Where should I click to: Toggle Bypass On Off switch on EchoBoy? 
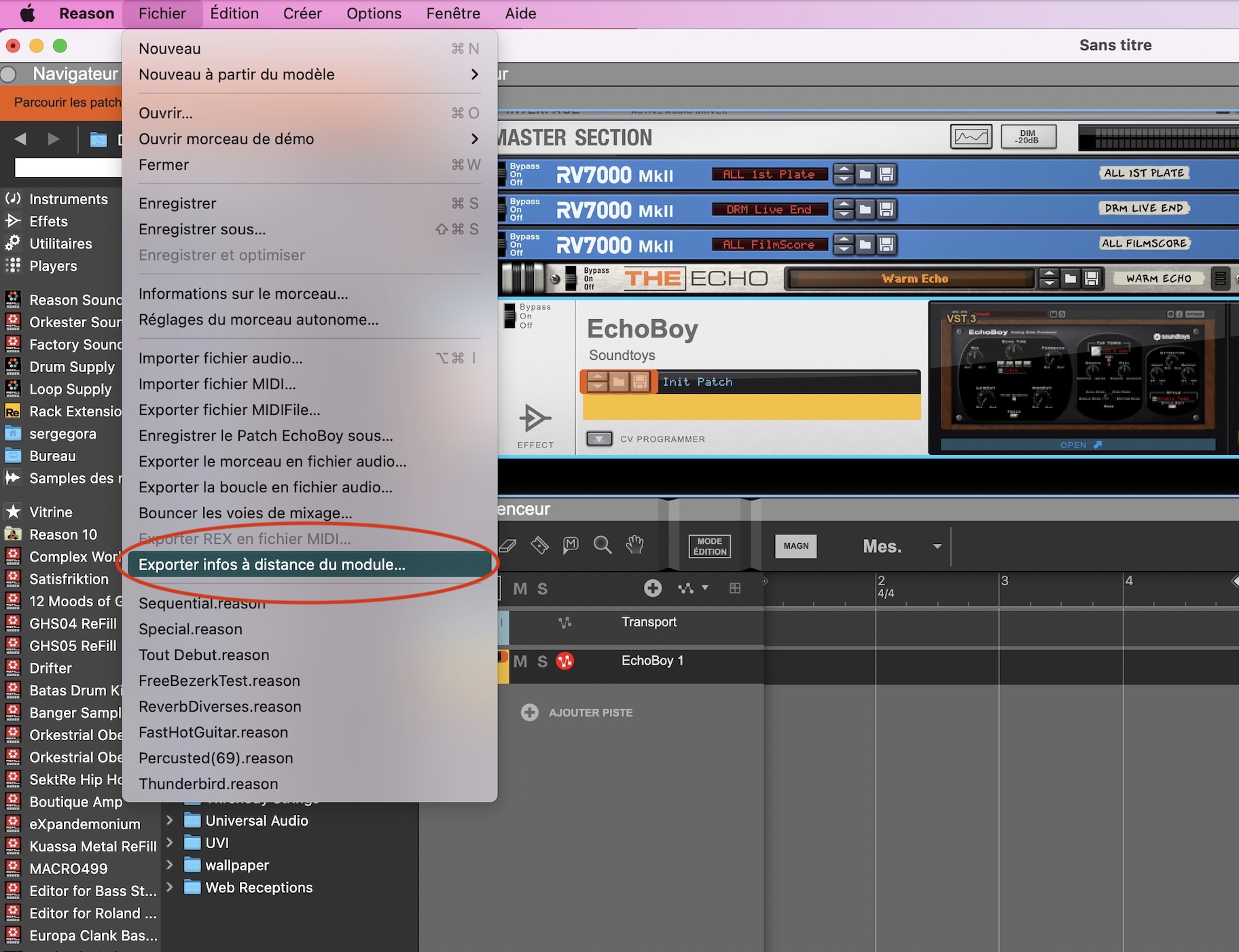coord(509,316)
